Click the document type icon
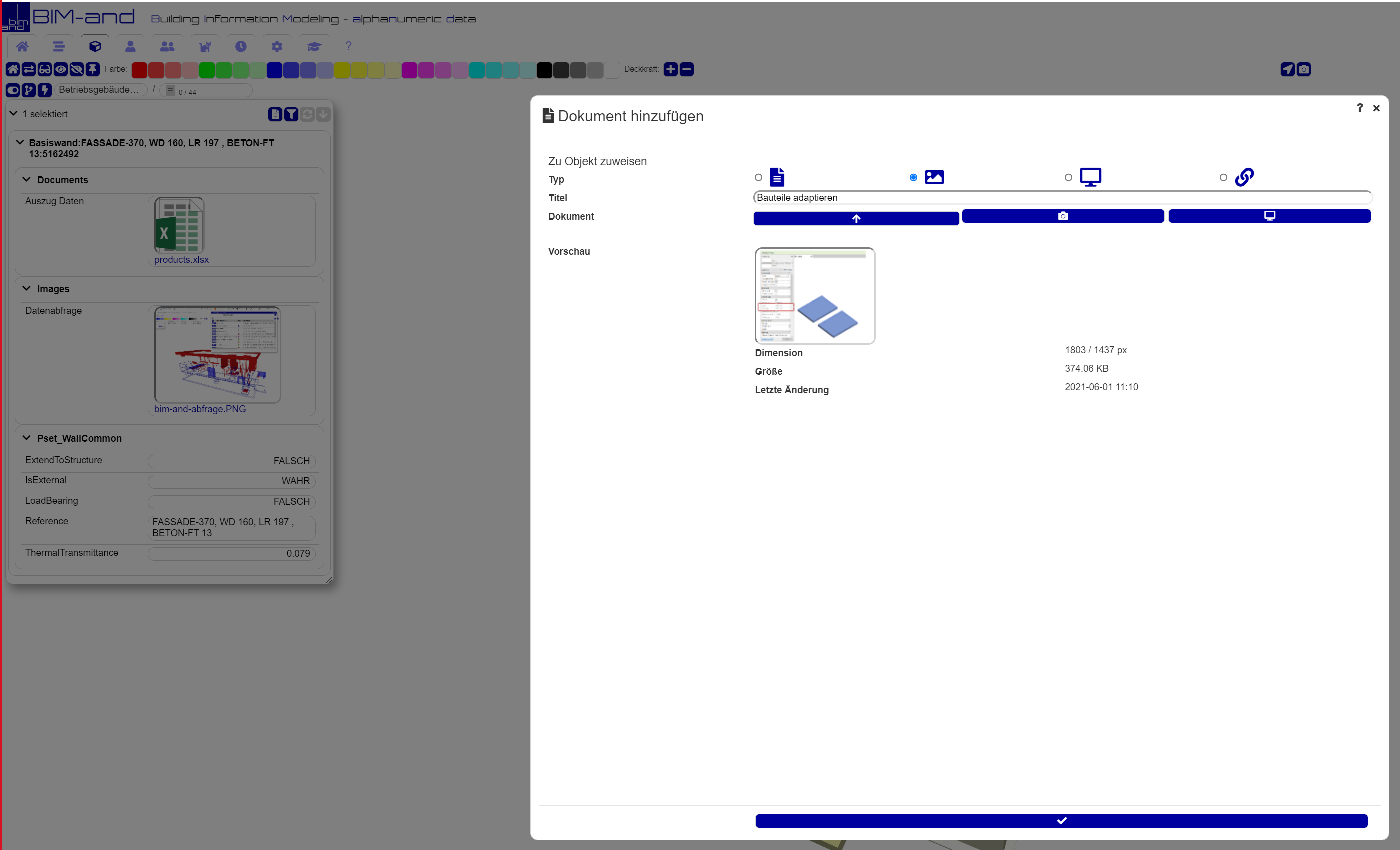This screenshot has height=850, width=1400. [x=777, y=177]
